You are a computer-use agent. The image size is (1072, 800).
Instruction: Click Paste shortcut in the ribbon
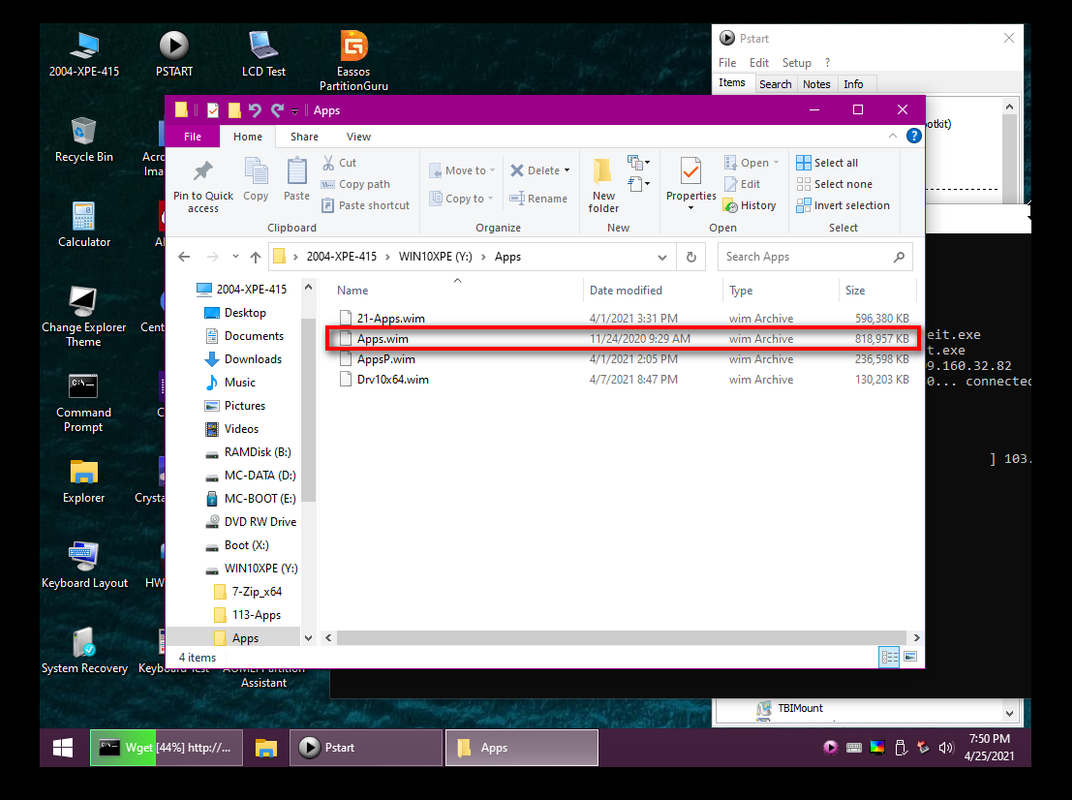click(x=366, y=205)
